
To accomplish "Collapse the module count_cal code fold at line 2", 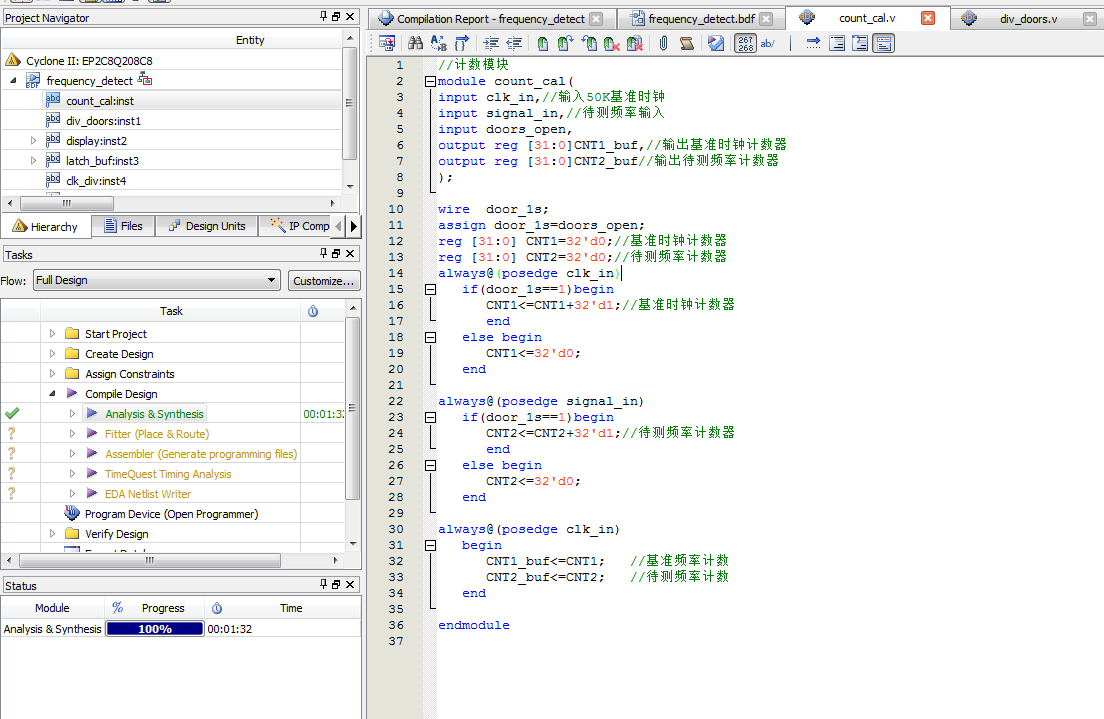I will (x=430, y=81).
